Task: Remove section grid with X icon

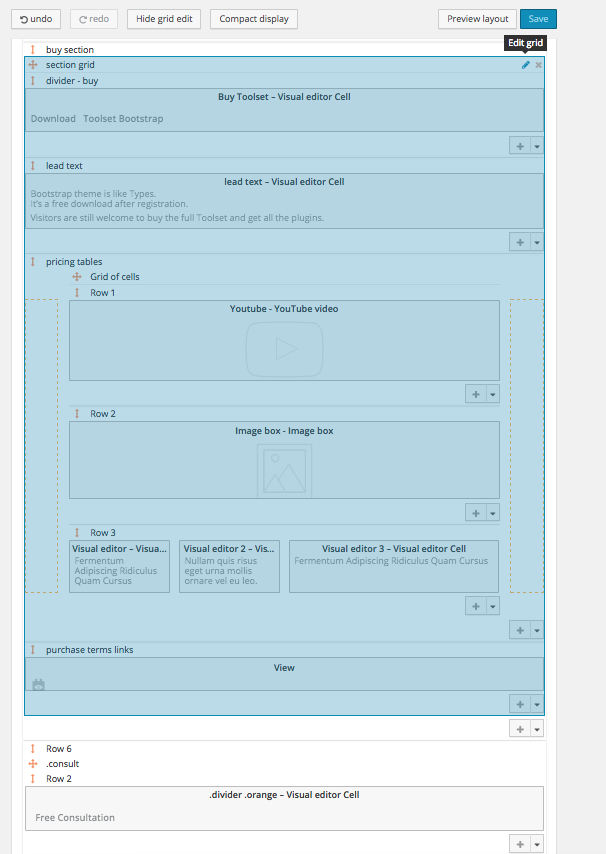Action: click(538, 65)
